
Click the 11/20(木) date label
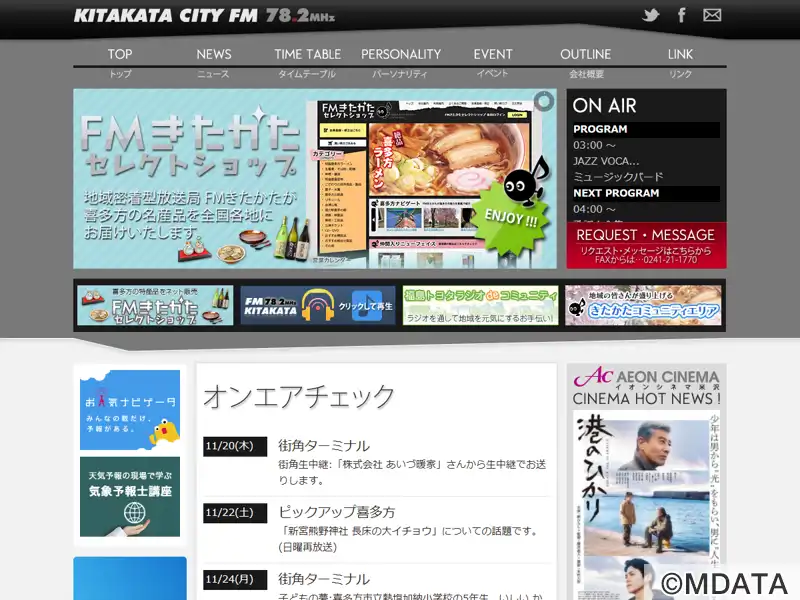[x=235, y=446]
